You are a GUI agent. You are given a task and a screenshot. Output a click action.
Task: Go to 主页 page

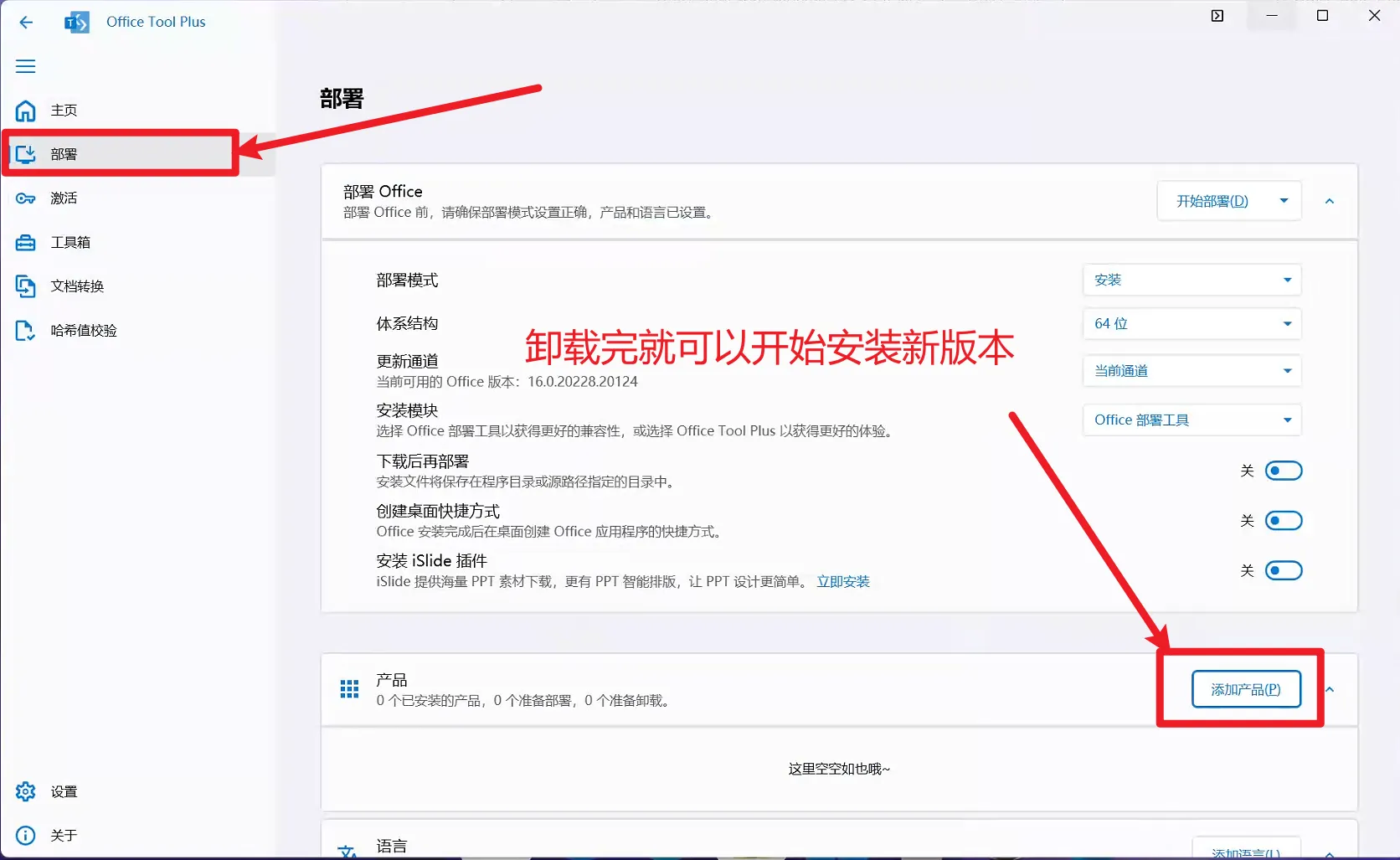pos(138,111)
